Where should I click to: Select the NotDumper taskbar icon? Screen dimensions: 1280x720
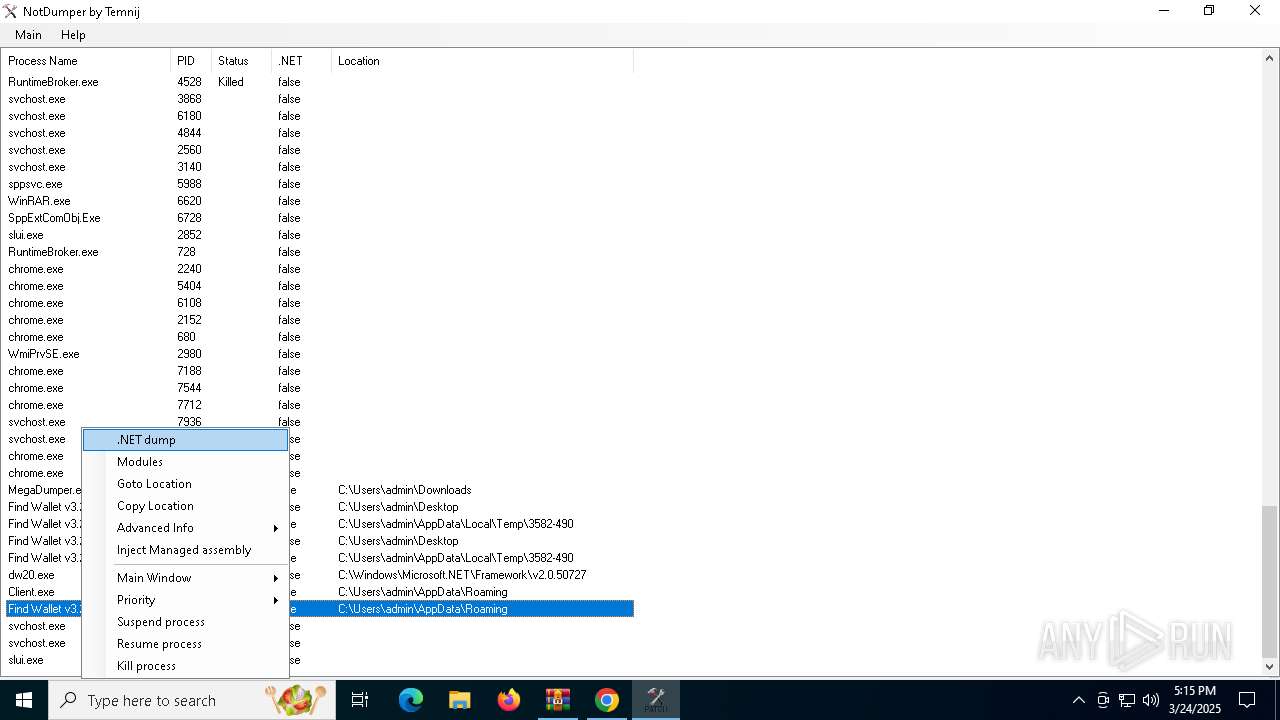click(655, 700)
